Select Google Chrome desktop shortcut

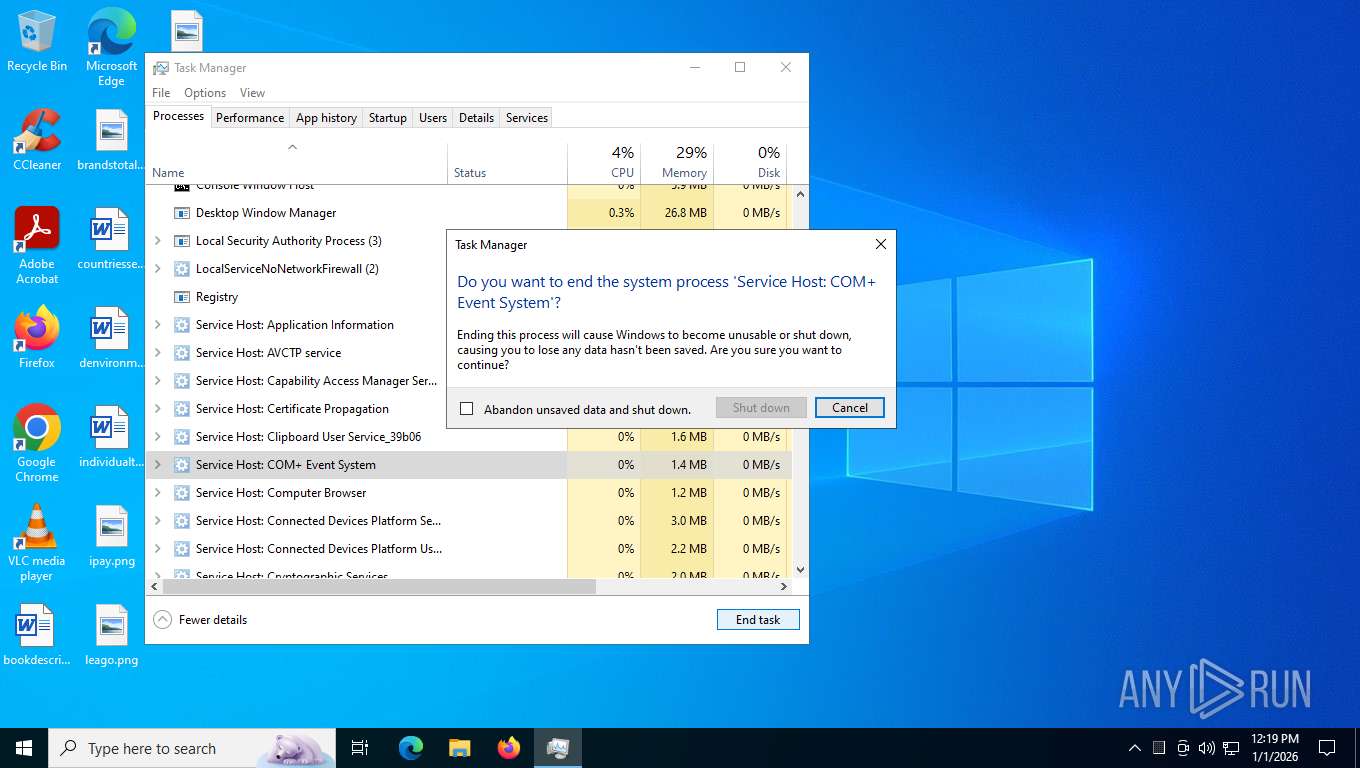pyautogui.click(x=37, y=443)
